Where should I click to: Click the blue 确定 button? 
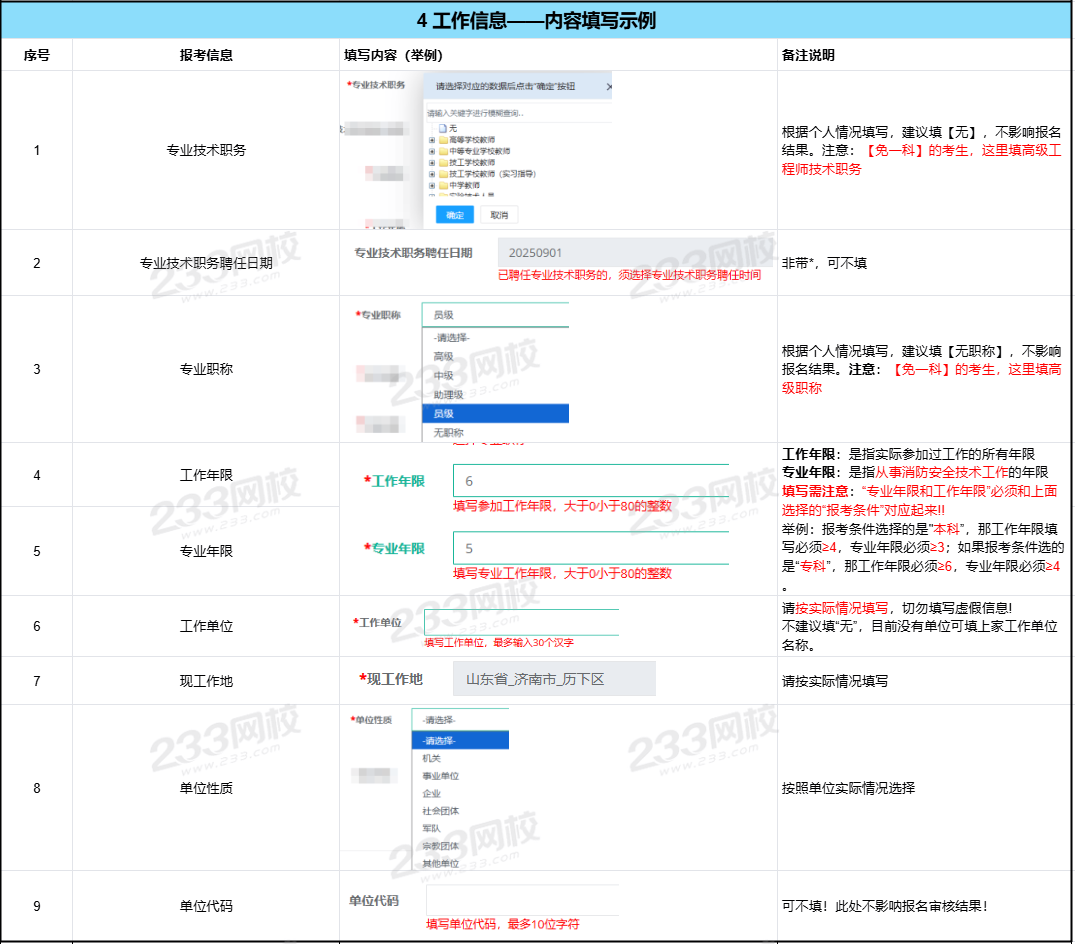click(x=455, y=215)
